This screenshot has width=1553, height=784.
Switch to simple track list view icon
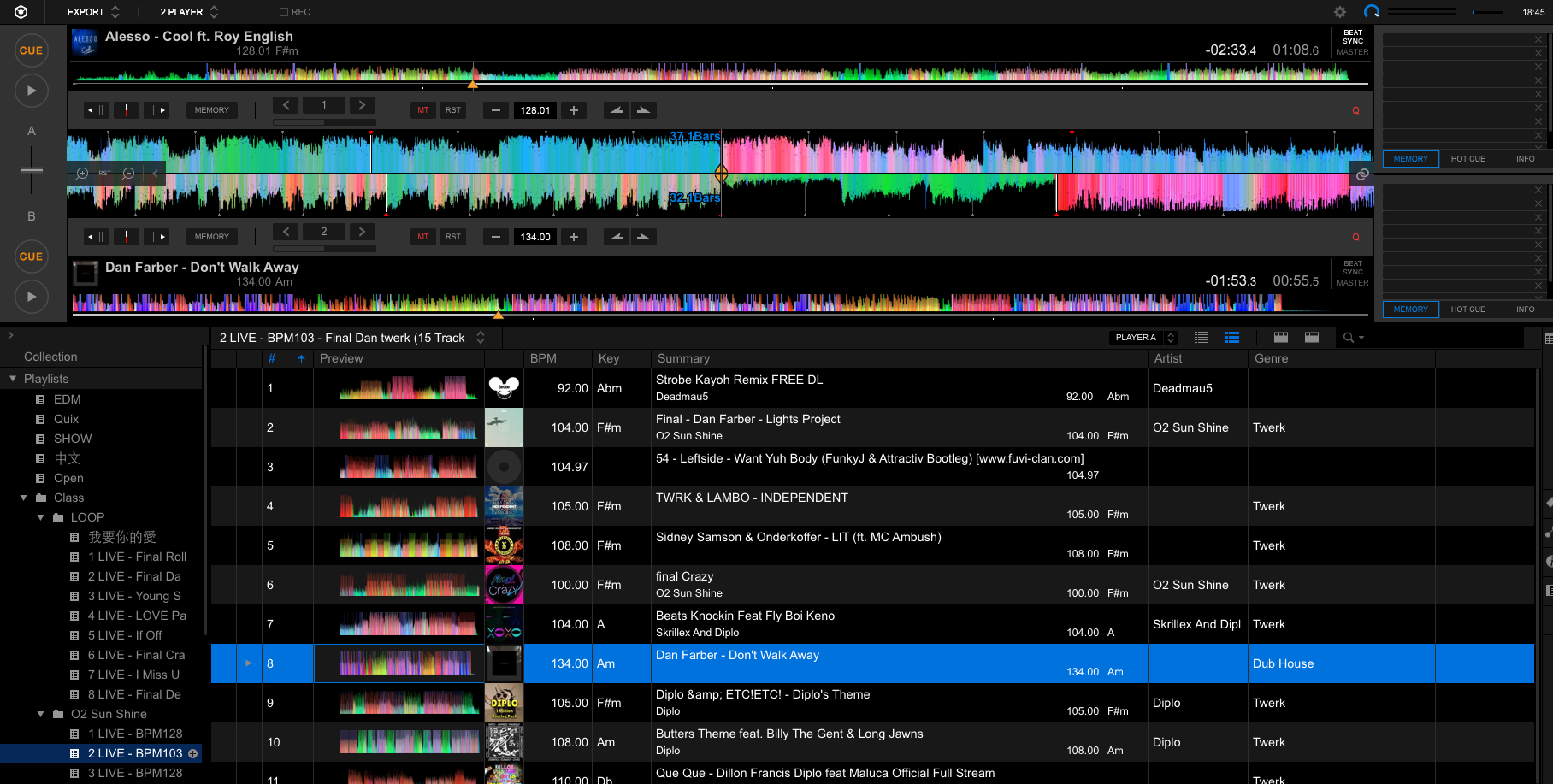tap(1202, 338)
